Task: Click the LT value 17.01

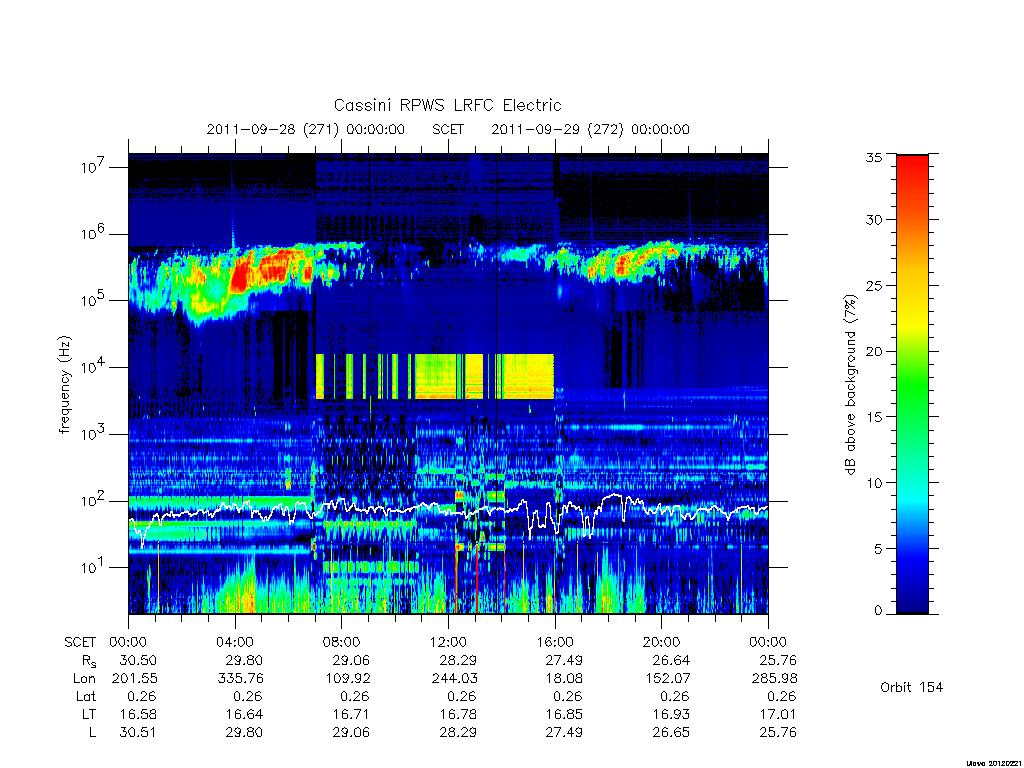Action: (x=778, y=714)
